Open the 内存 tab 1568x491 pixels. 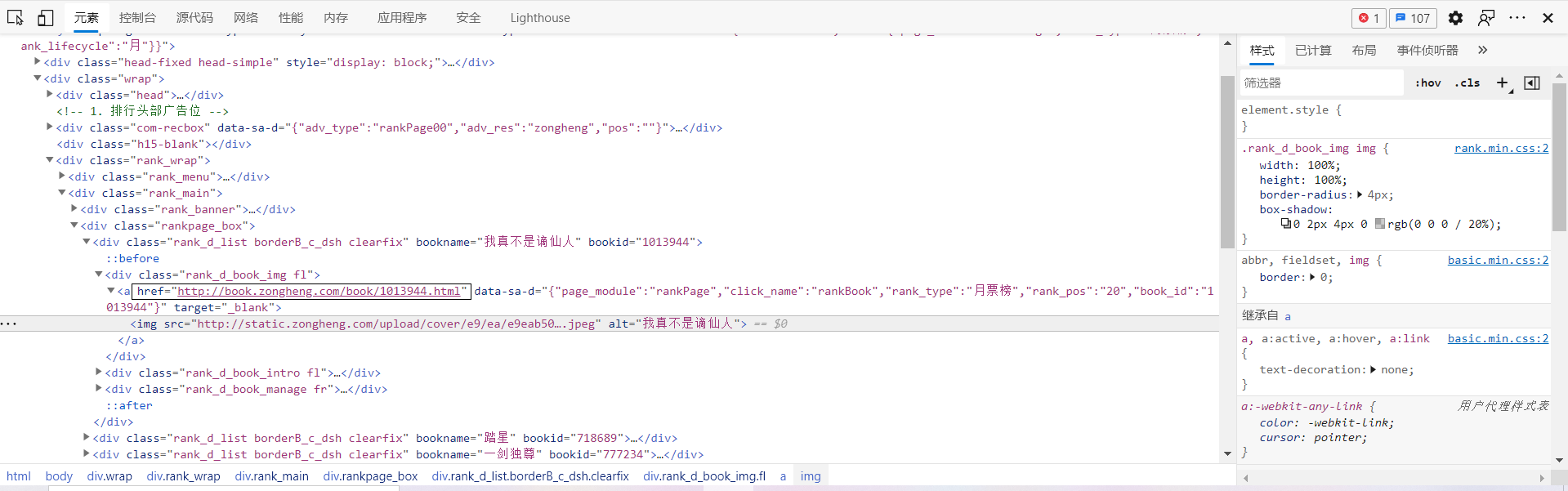point(335,18)
